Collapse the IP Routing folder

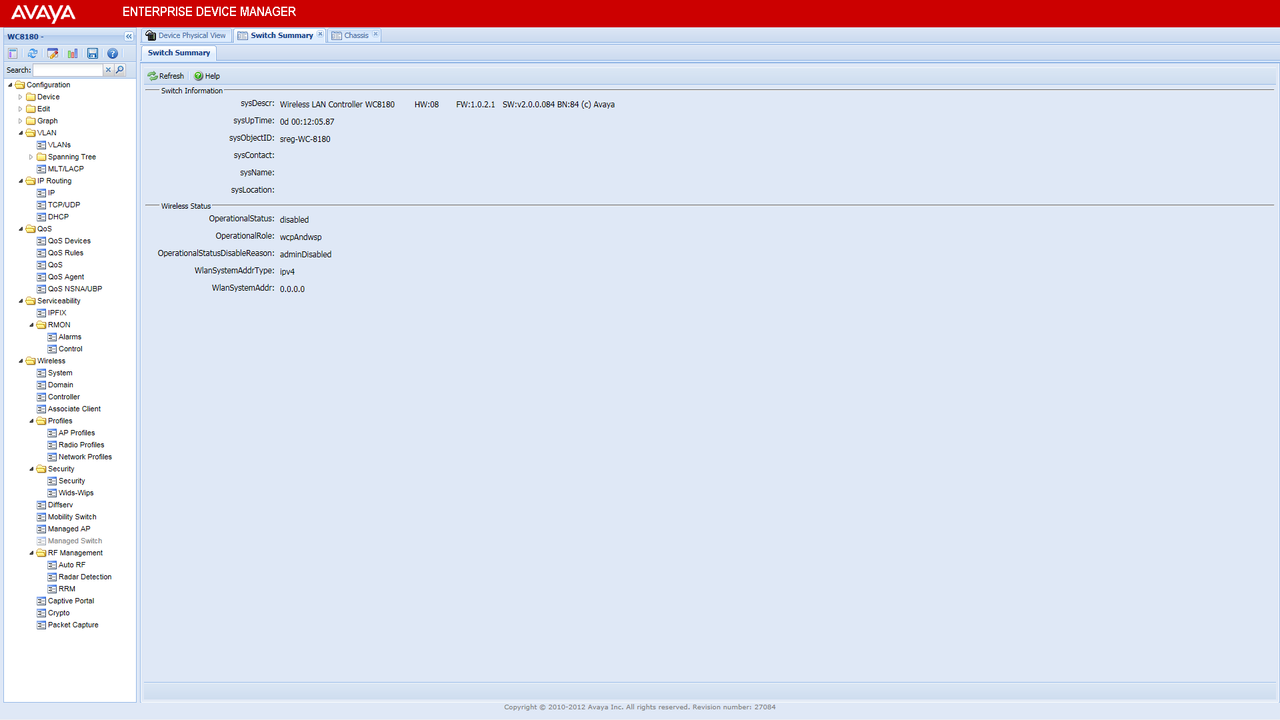click(x=20, y=181)
